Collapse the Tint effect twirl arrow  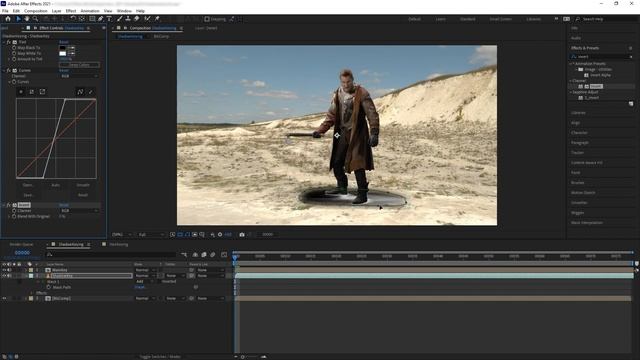click(4, 42)
